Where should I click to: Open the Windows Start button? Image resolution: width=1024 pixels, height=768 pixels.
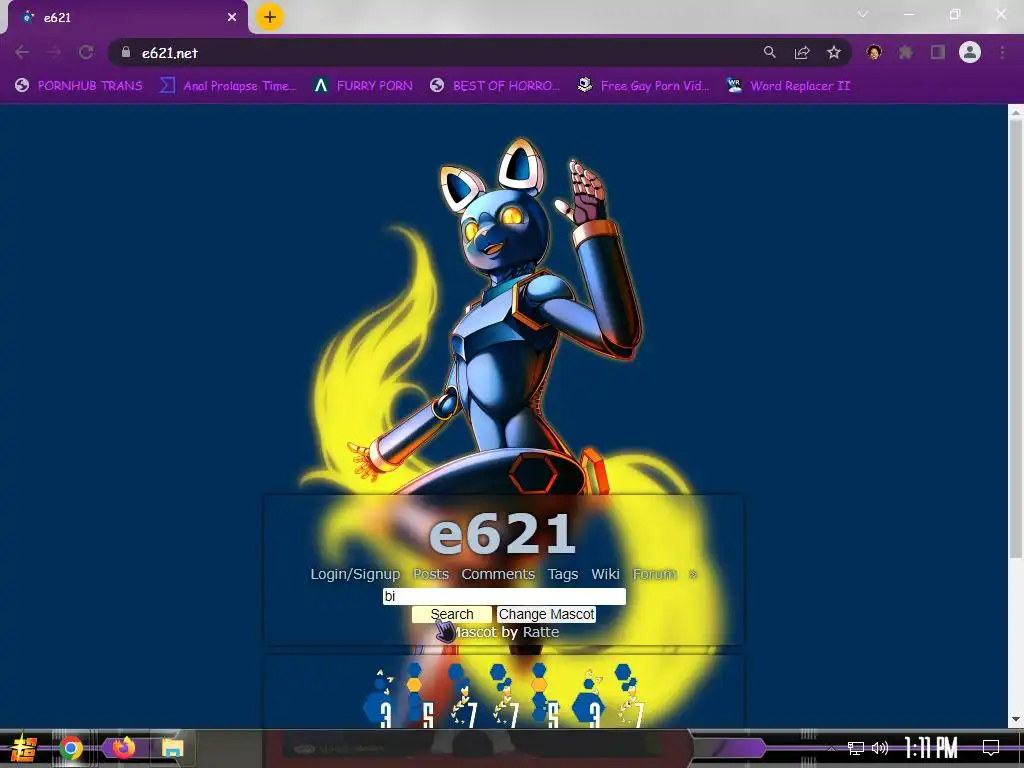click(x=24, y=748)
